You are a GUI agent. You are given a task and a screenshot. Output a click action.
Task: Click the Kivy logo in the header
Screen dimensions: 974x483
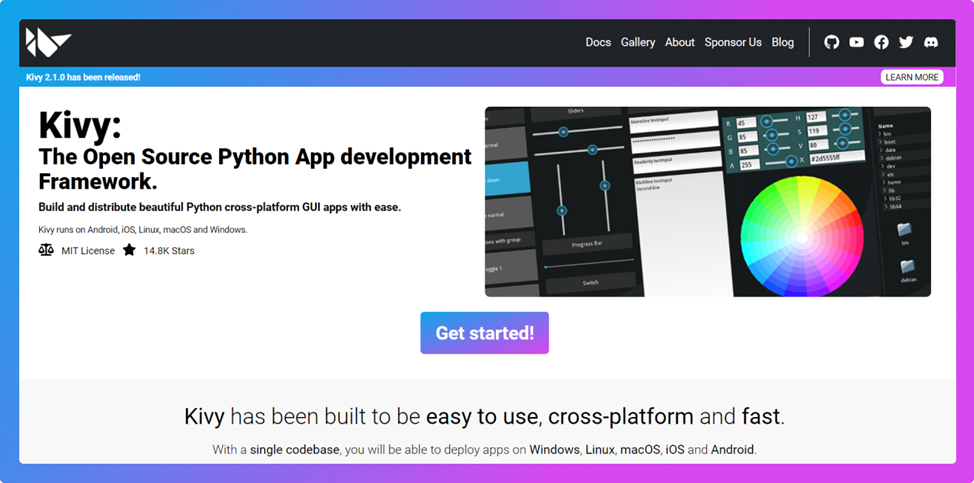tap(47, 42)
